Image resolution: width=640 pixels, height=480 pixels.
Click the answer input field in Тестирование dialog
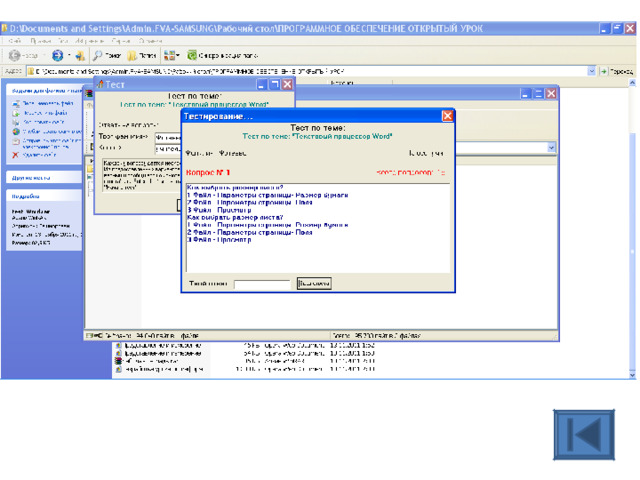262,284
